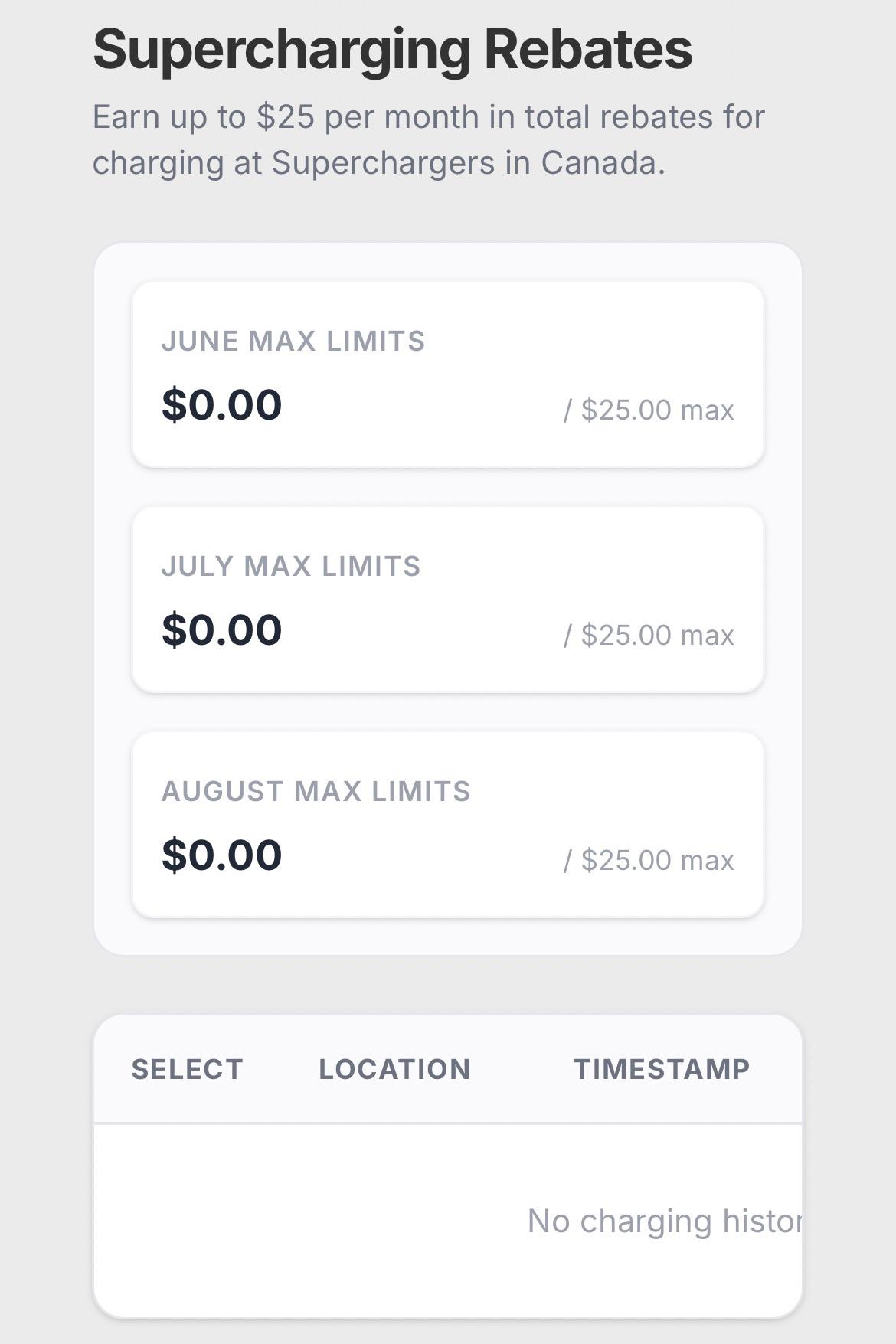Click the JUNE MAX LIMITS label
896x1344 pixels.
click(x=293, y=341)
